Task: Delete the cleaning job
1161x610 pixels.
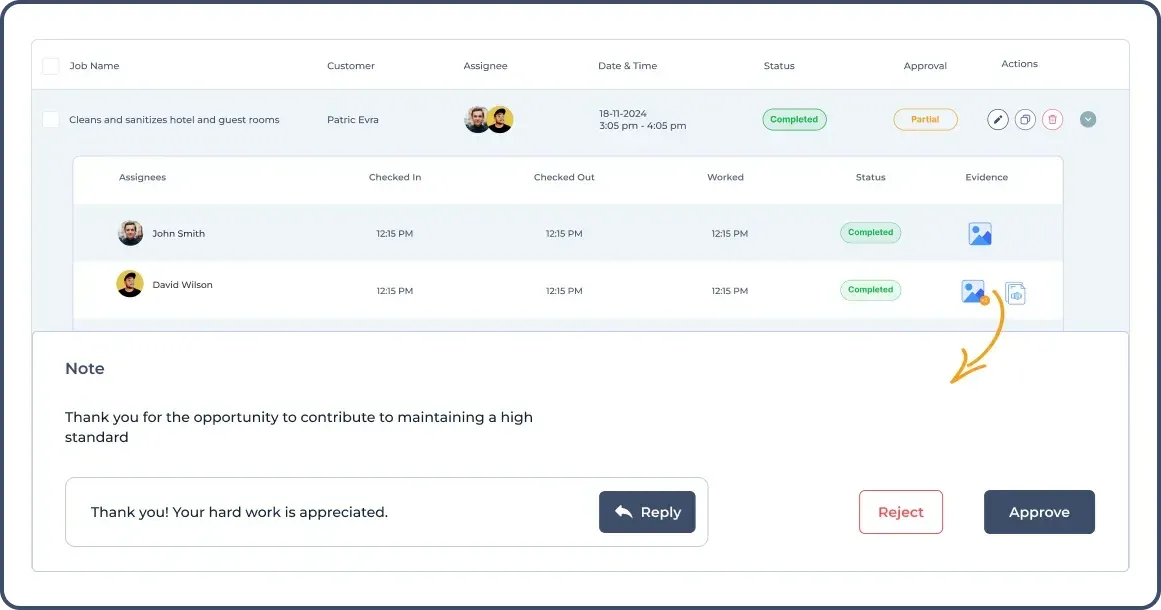Action: click(1052, 119)
